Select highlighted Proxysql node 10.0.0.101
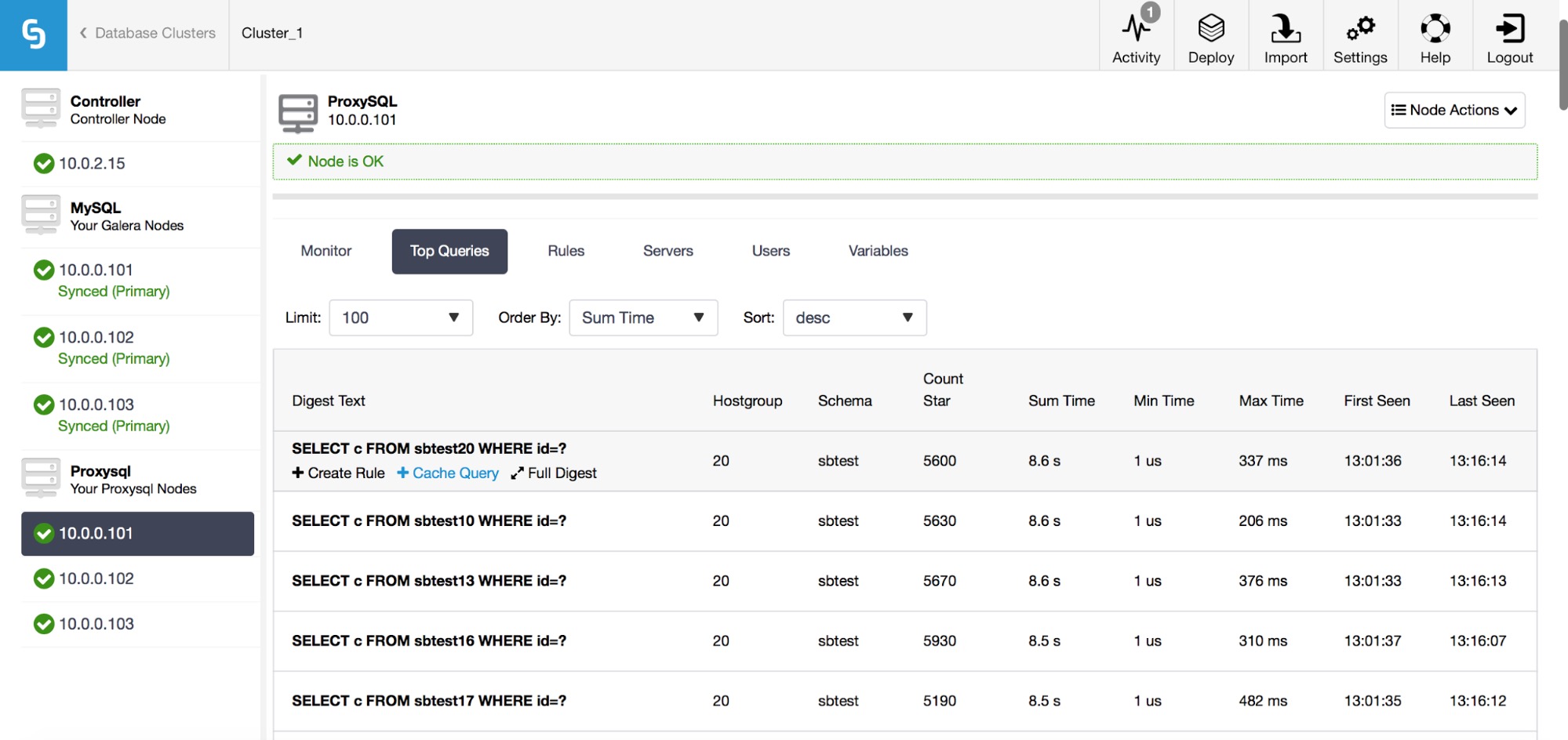Viewport: 1568px width, 740px height. [138, 534]
